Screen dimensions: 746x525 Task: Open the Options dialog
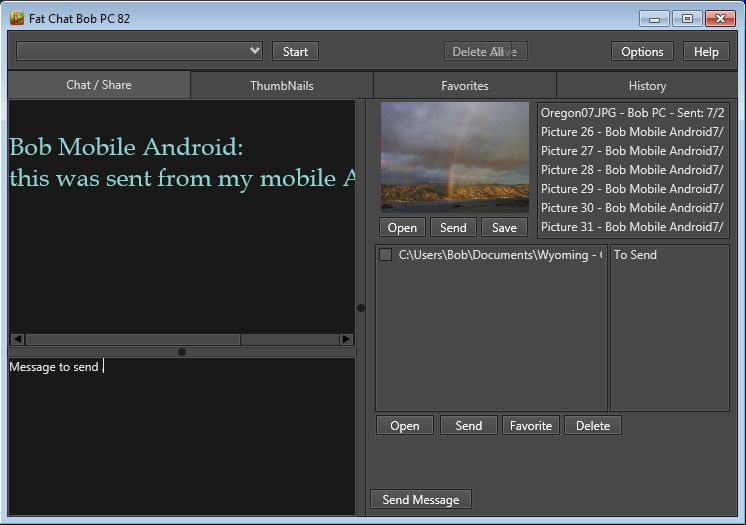[642, 52]
